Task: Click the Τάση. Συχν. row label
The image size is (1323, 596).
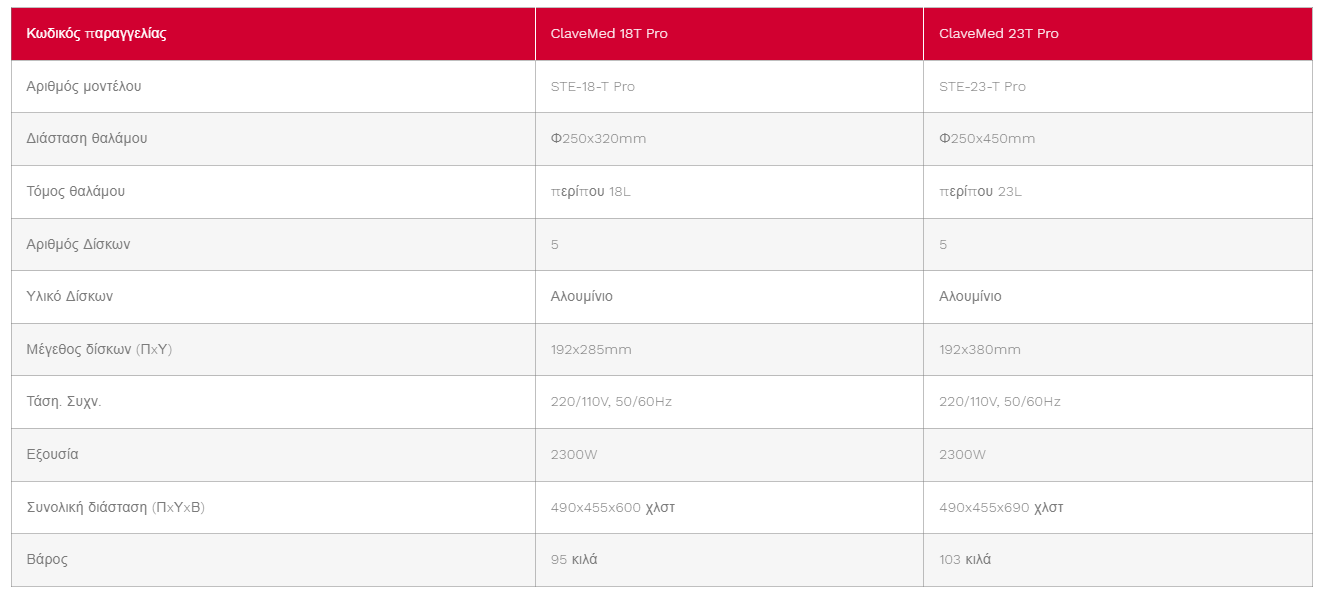Action: click(x=64, y=402)
